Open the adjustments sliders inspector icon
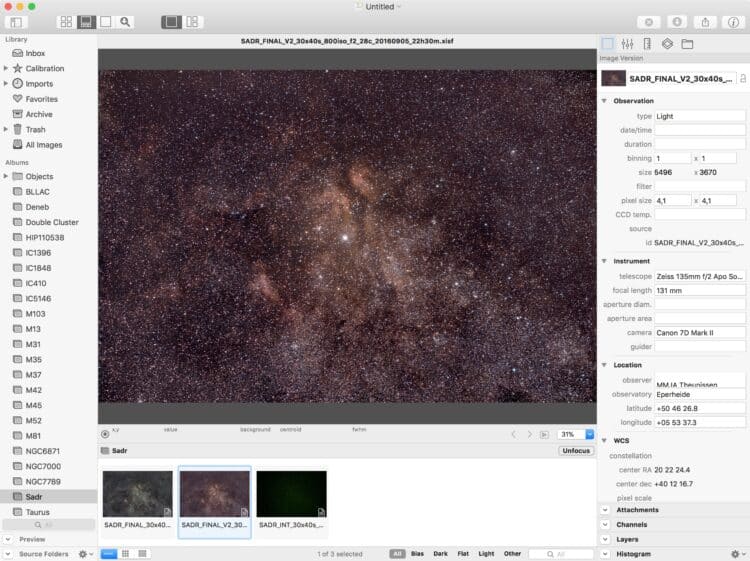This screenshot has width=750, height=561. (x=627, y=44)
